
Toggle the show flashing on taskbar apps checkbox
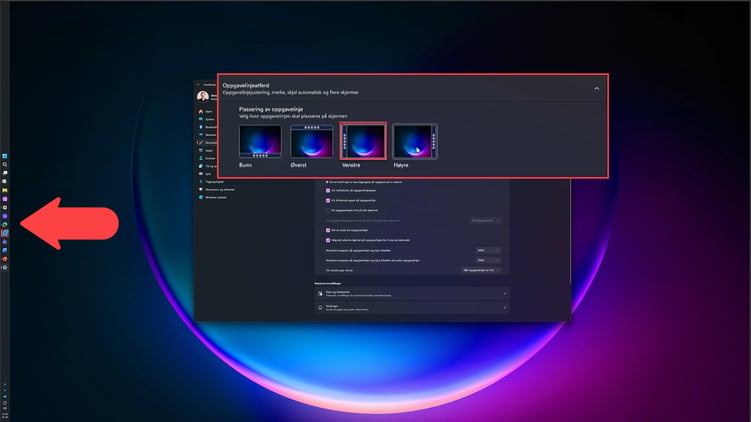click(328, 200)
